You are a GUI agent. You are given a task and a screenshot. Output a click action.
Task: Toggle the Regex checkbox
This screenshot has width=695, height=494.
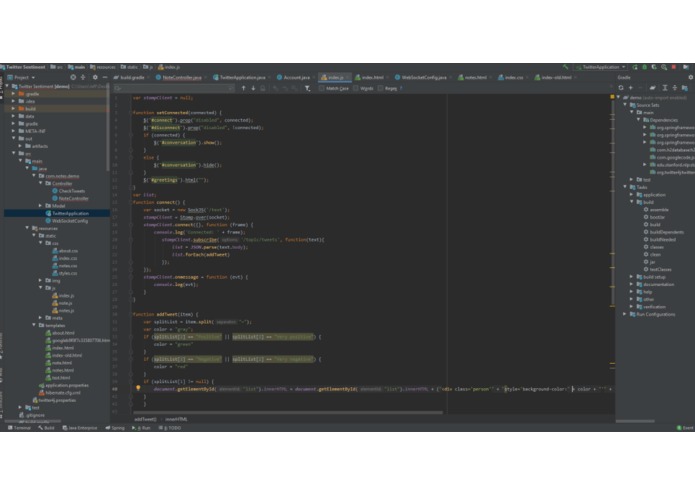[x=380, y=88]
